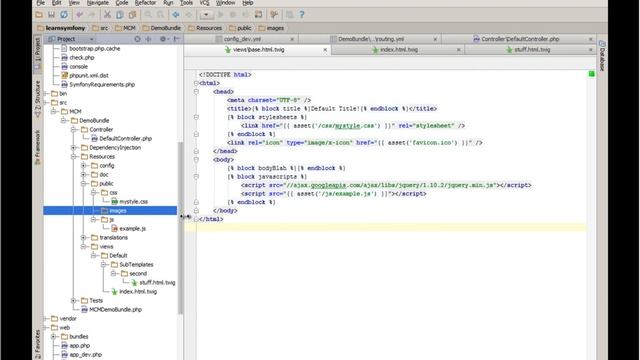The image size is (640, 360).
Task: Open the Tools menu
Action: pos(186,3)
